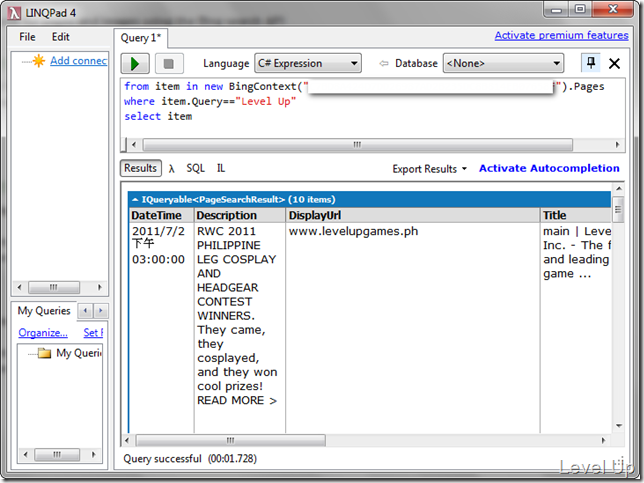Click the Title column header
Image resolution: width=644 pixels, height=483 pixels.
(x=576, y=215)
